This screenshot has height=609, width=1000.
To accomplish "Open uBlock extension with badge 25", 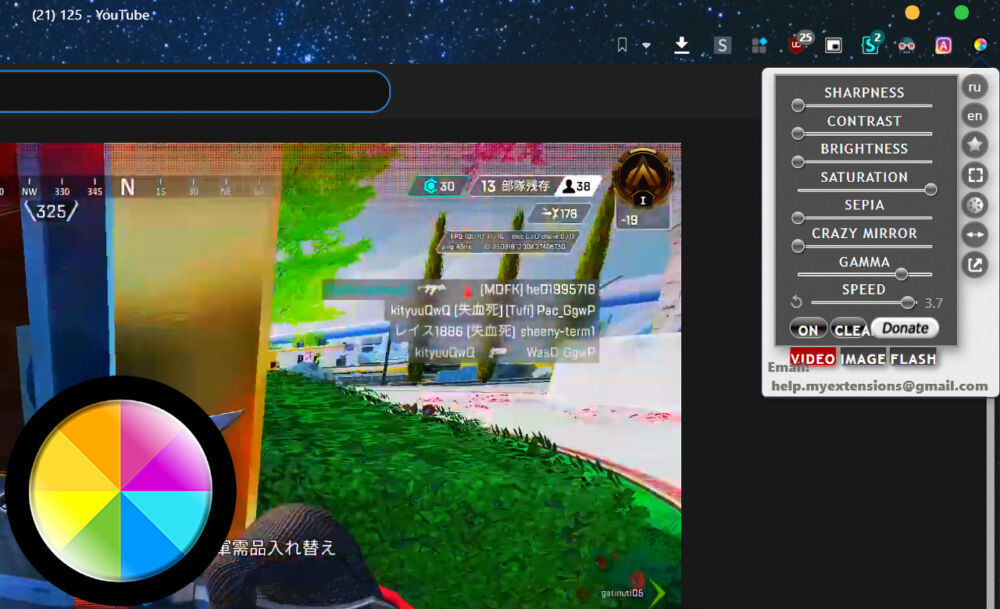I will pyautogui.click(x=799, y=44).
